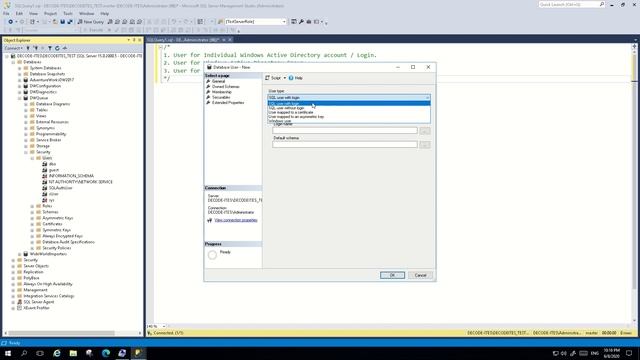Click the Script button in Database User dialog
This screenshot has height=360, width=640.
[273, 78]
